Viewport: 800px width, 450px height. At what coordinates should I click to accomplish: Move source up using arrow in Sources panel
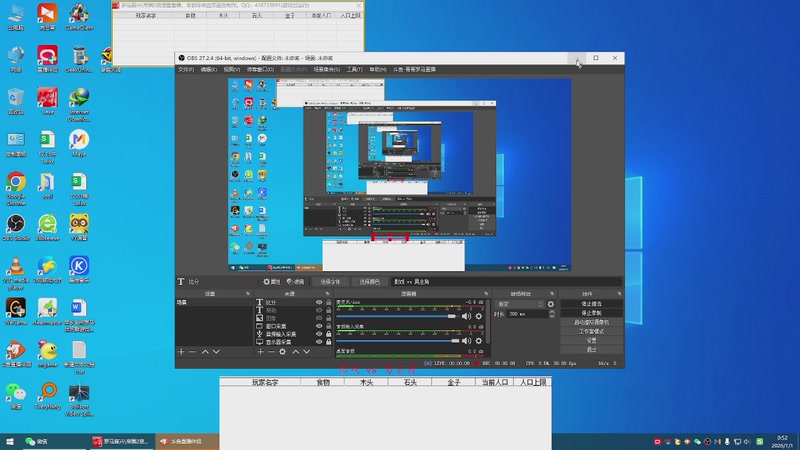pos(295,352)
